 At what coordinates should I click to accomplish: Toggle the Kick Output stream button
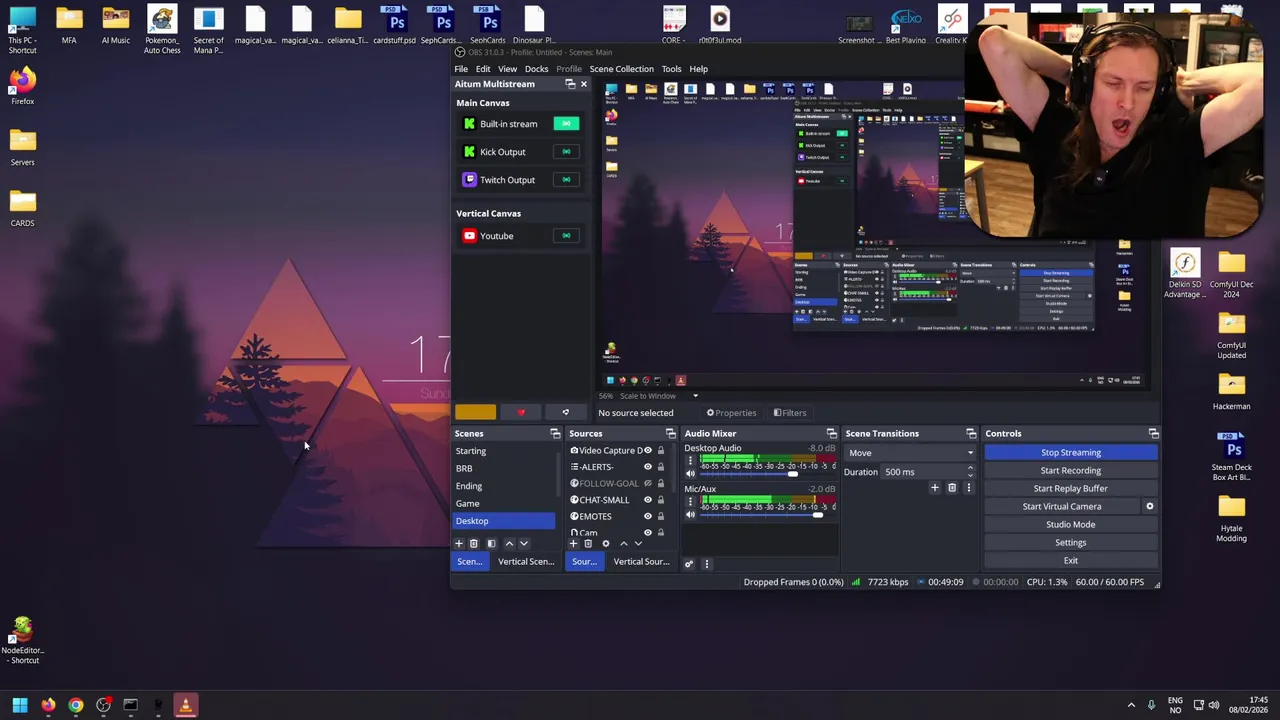coord(566,152)
